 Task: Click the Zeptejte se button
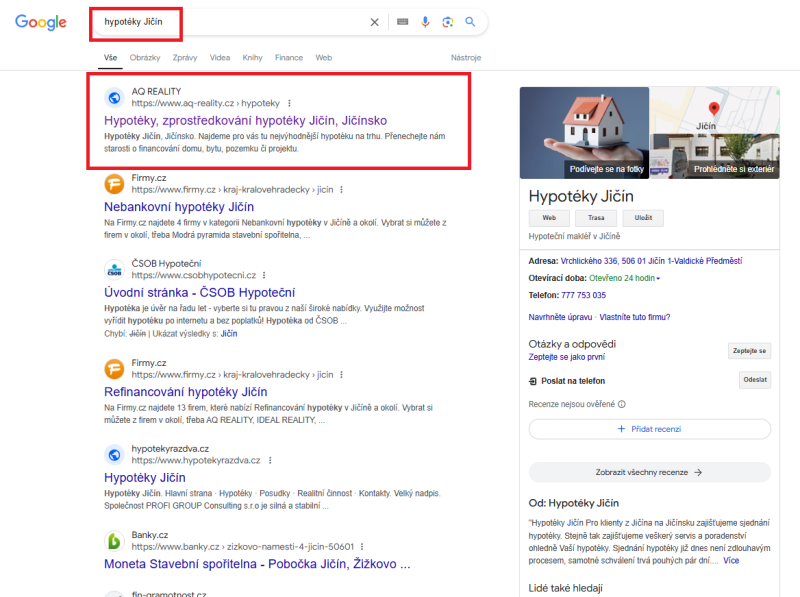(x=749, y=351)
